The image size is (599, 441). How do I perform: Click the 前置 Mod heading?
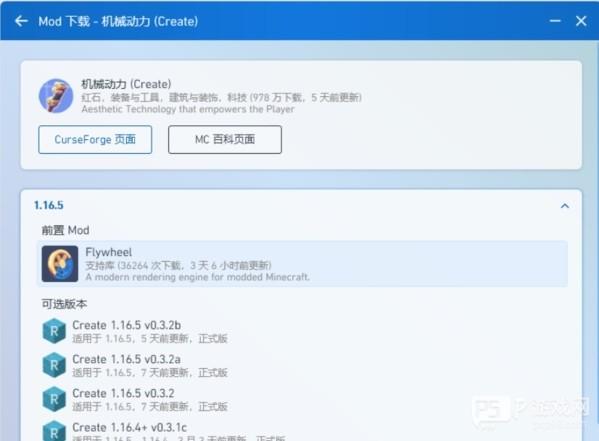(65, 230)
